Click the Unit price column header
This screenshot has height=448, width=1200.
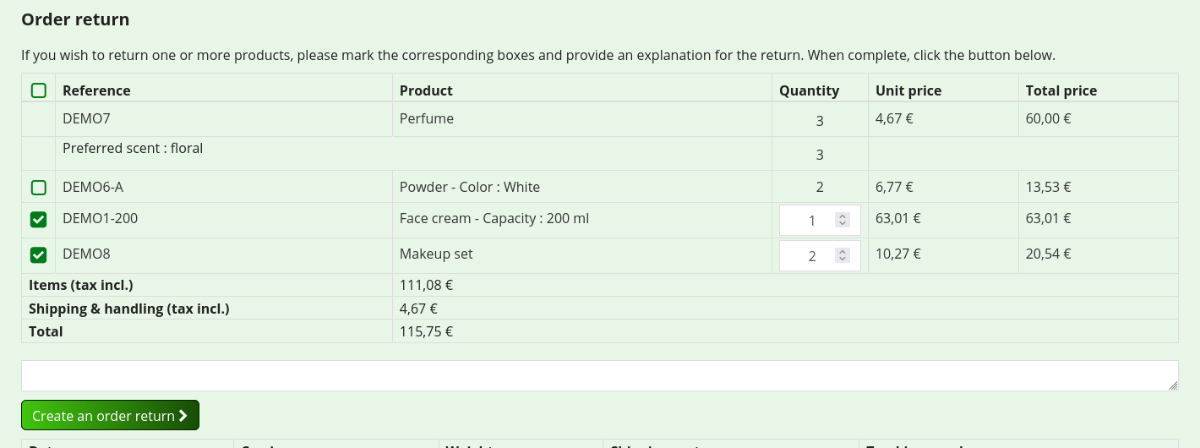click(x=908, y=91)
